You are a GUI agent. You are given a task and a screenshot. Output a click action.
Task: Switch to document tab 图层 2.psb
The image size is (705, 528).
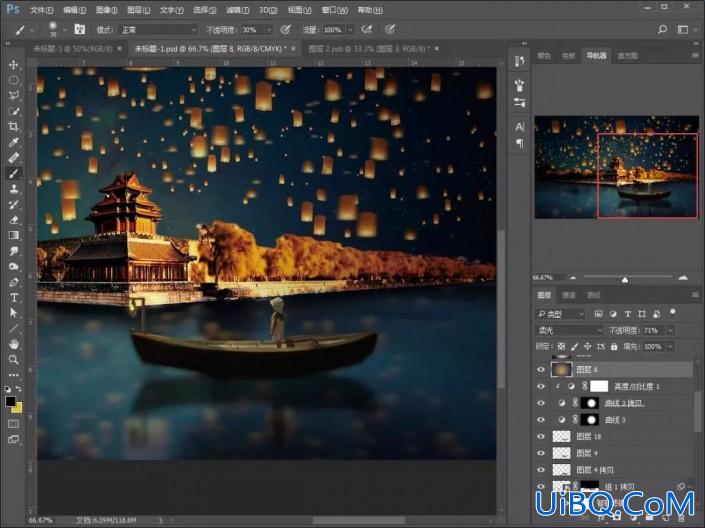[369, 49]
